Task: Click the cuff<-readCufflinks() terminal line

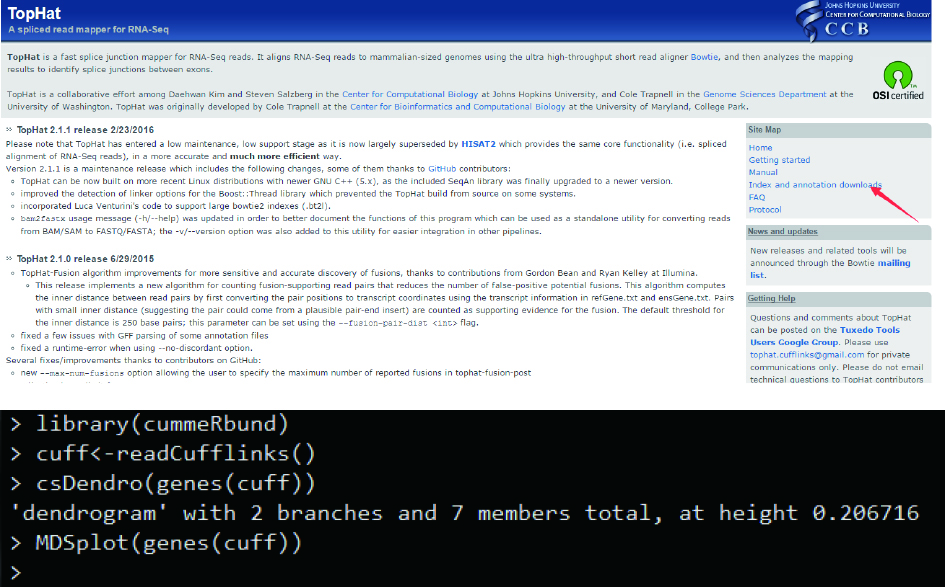Action: 175,453
